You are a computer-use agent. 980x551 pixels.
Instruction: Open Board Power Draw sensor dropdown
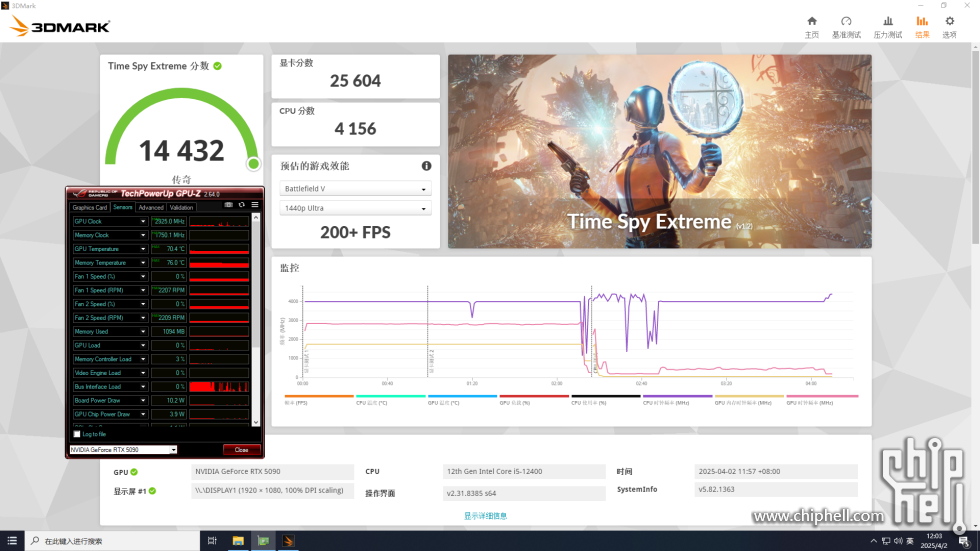(142, 400)
